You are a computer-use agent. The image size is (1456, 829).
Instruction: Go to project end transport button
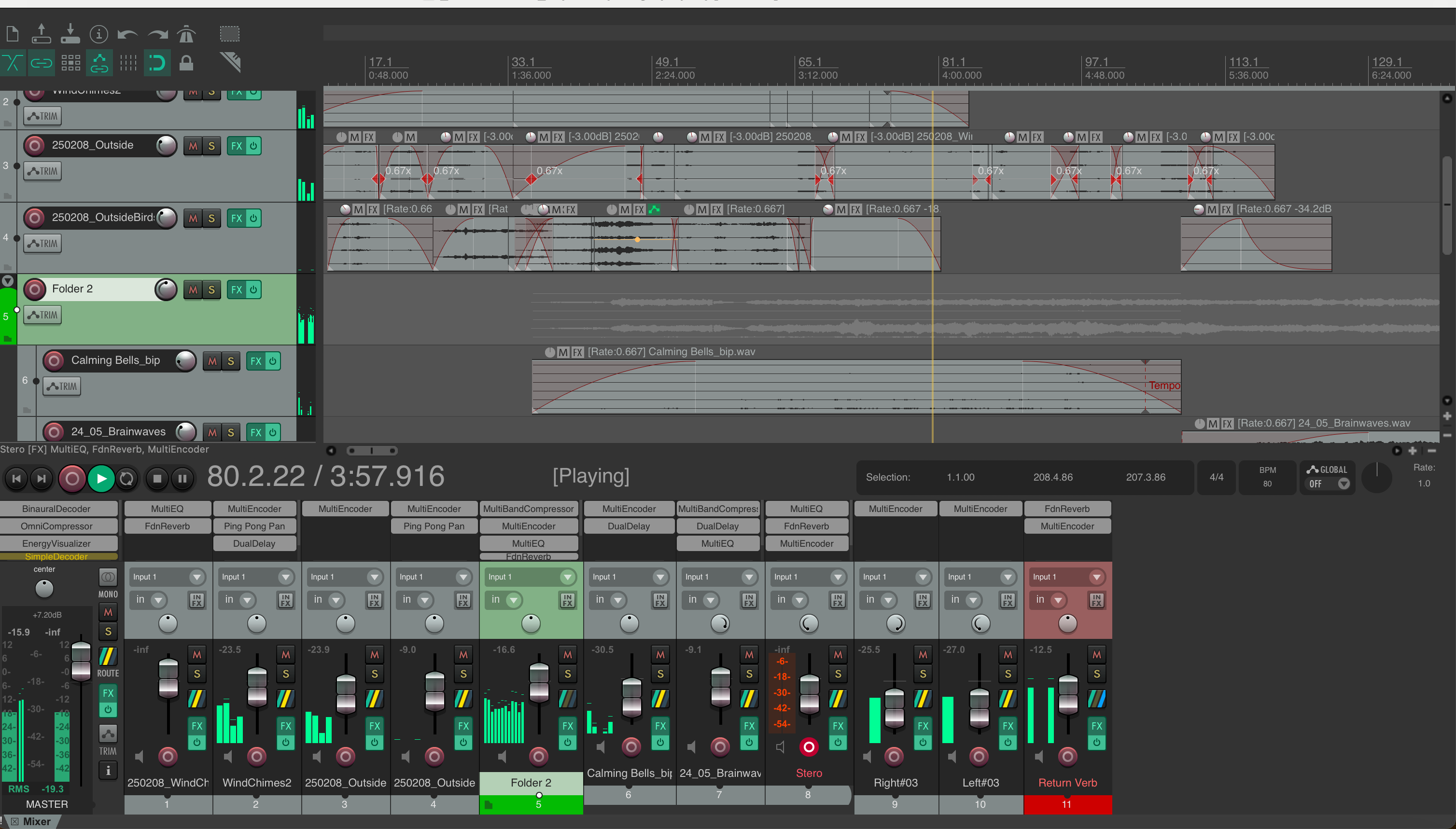coord(41,478)
